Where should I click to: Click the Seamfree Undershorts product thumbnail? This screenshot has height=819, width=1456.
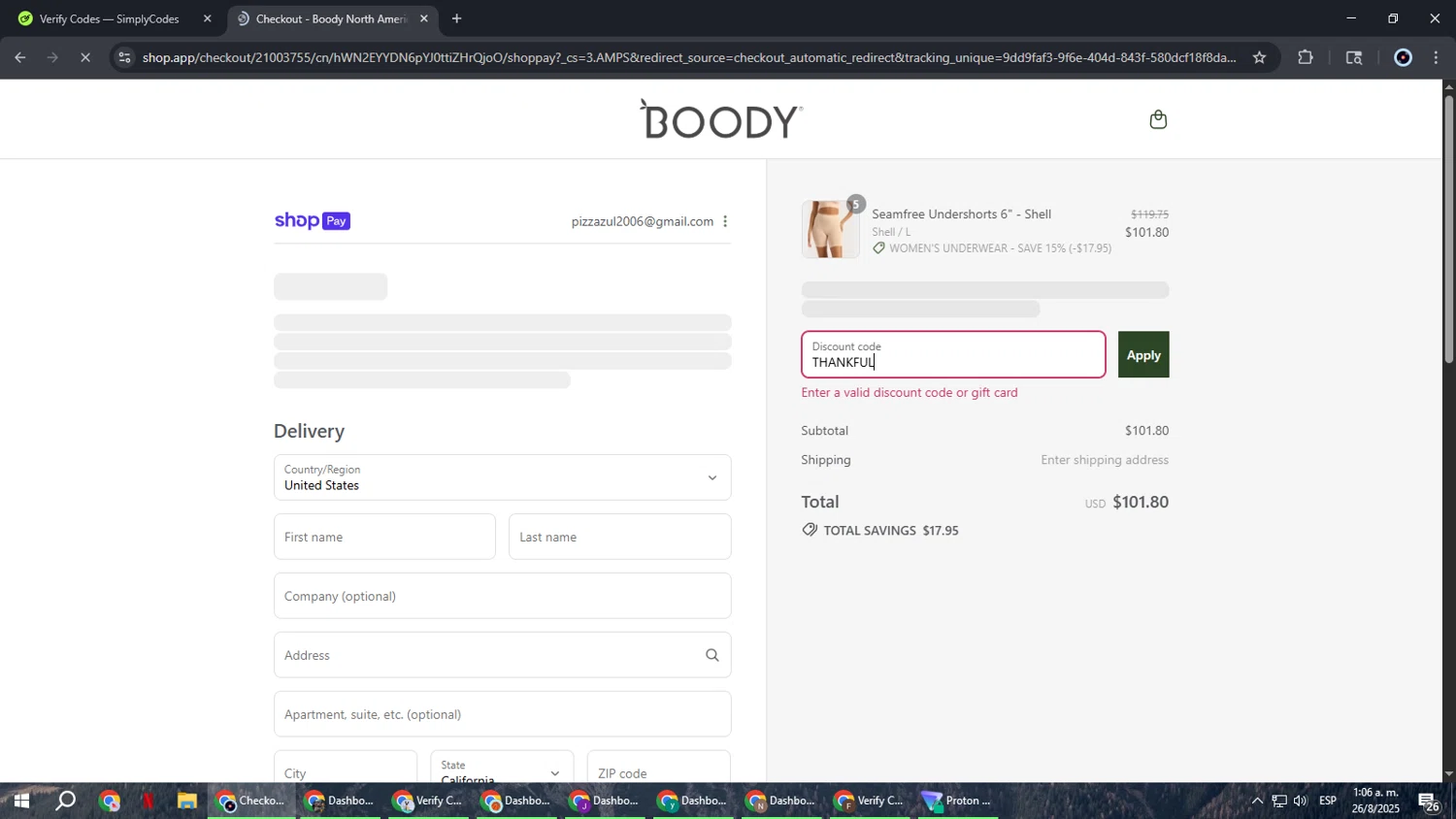click(x=830, y=229)
